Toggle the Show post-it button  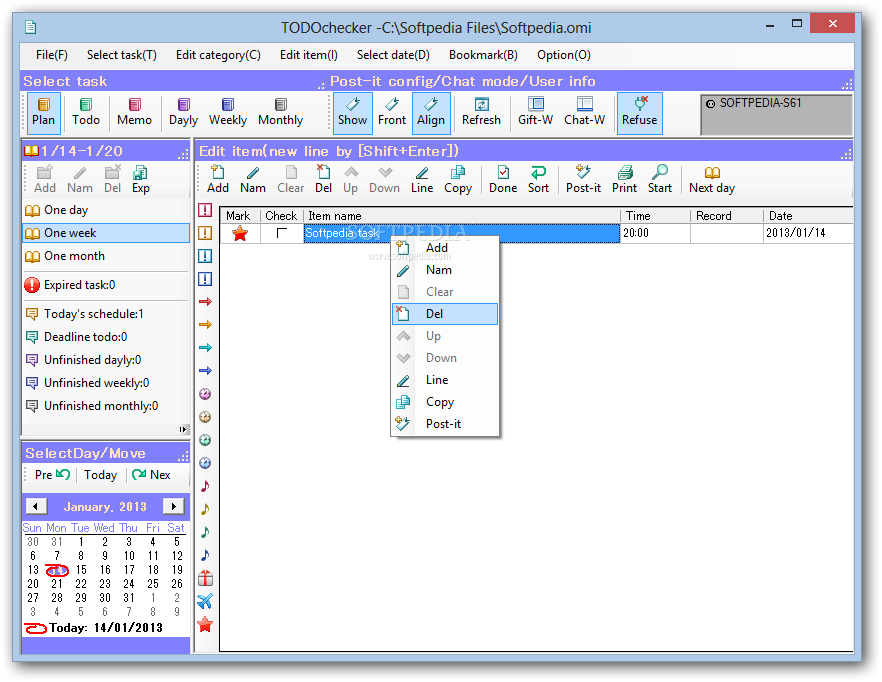[352, 113]
